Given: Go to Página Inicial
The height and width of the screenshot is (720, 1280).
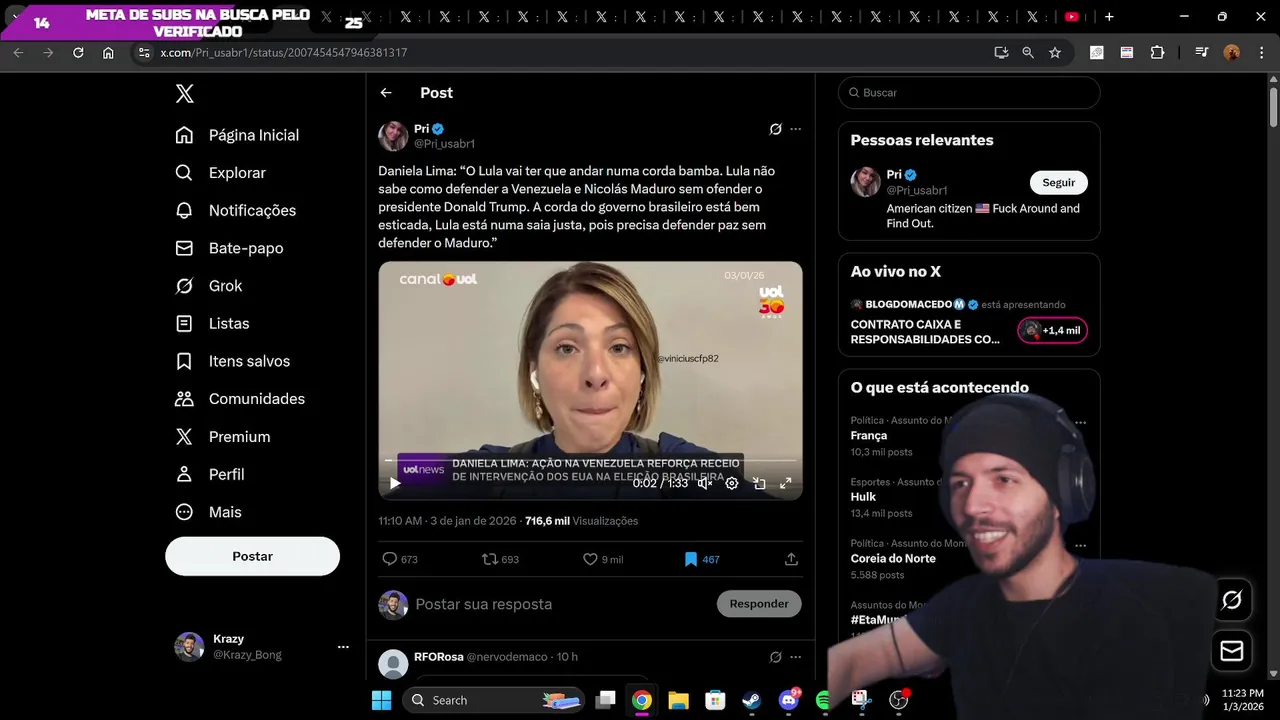Looking at the screenshot, I should pos(237,135).
